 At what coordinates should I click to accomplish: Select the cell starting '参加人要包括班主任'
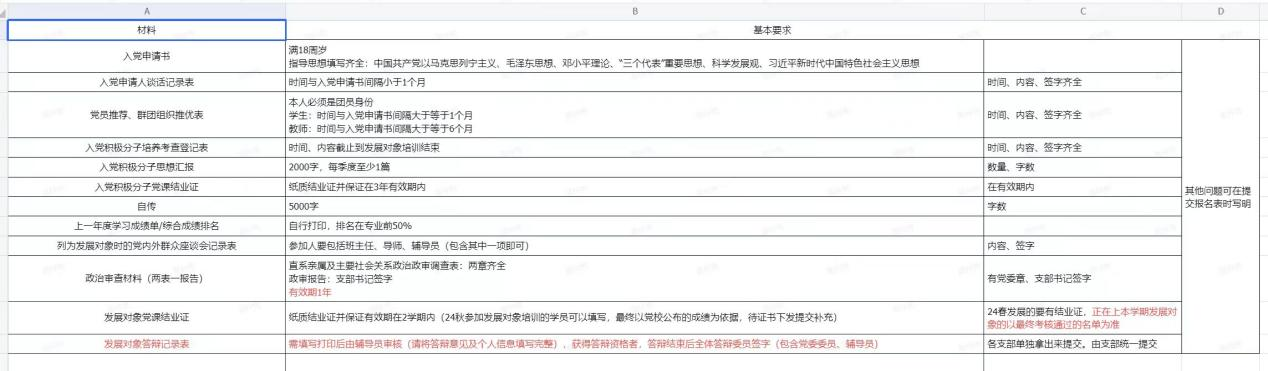[x=634, y=245]
